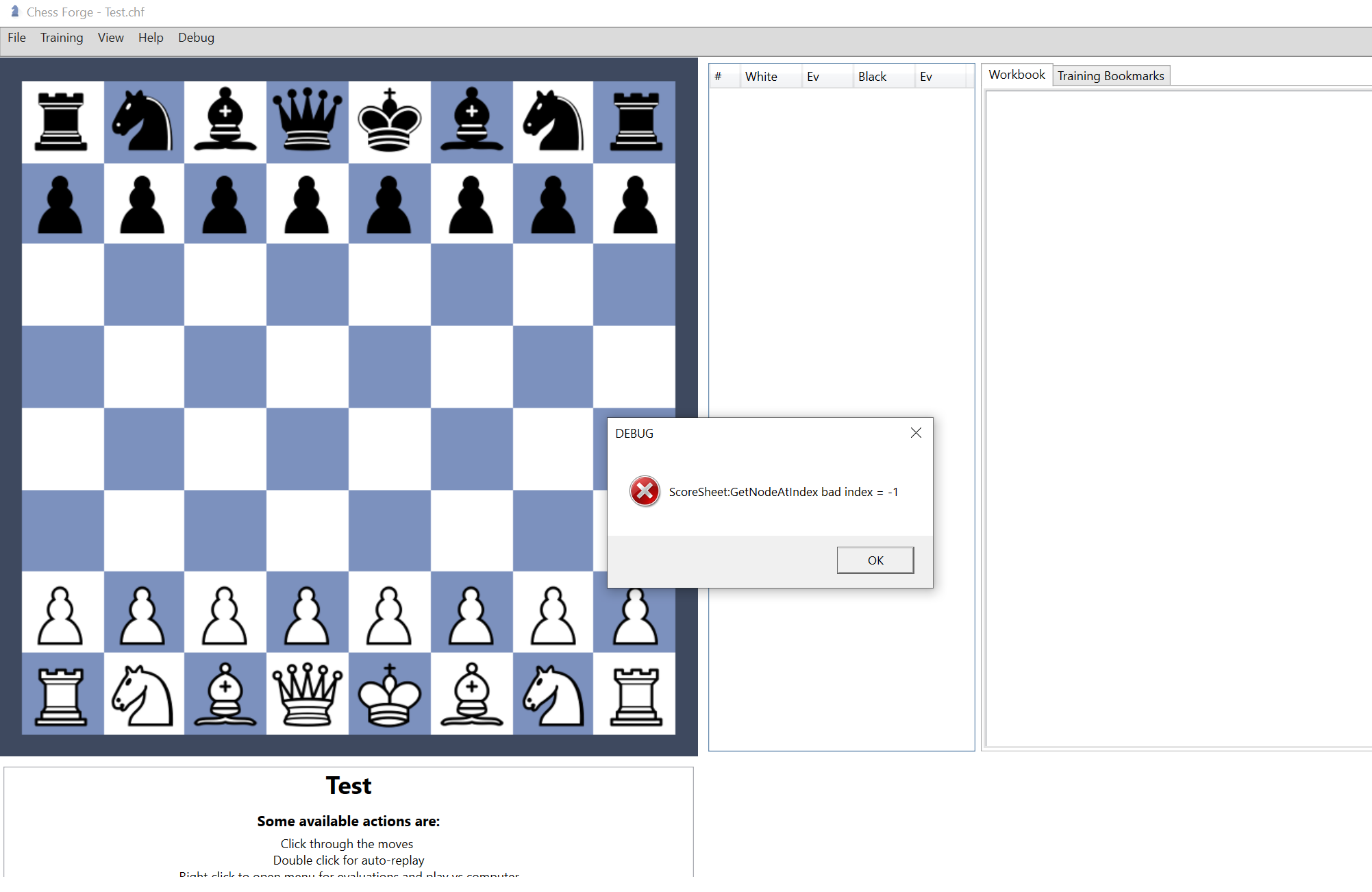Click 'Some available actions are:' heading
The height and width of the screenshot is (892, 1372).
point(349,821)
